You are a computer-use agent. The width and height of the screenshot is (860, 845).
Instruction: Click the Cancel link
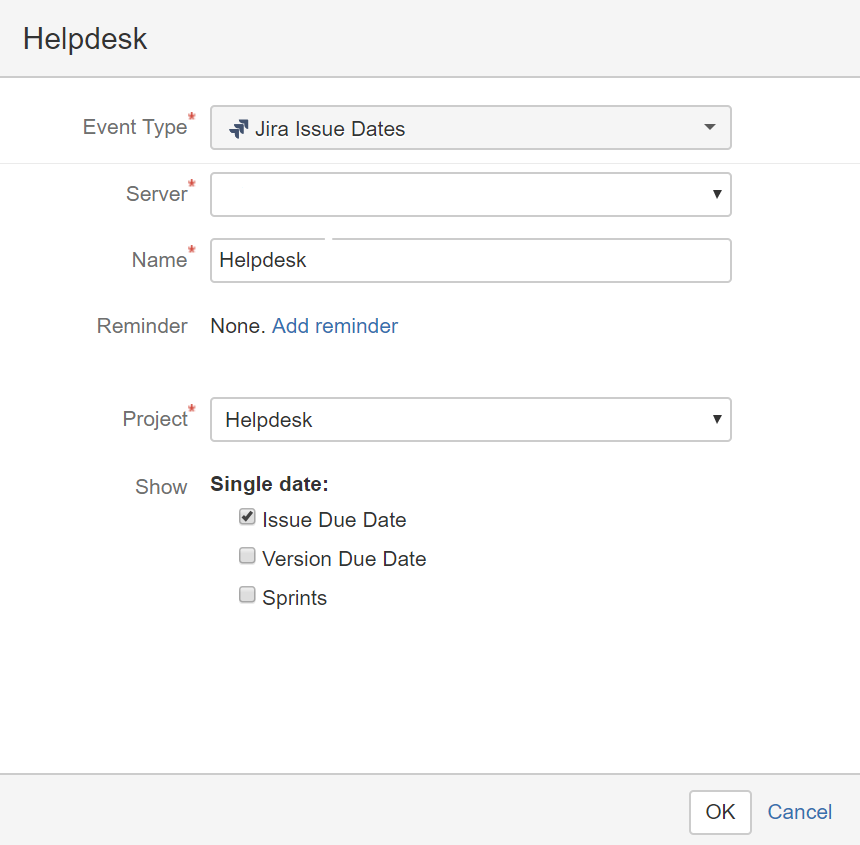799,812
